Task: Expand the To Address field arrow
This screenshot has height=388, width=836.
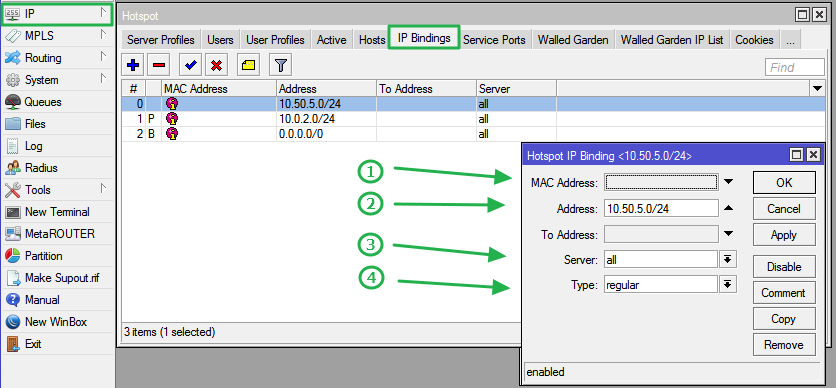Action: [728, 234]
